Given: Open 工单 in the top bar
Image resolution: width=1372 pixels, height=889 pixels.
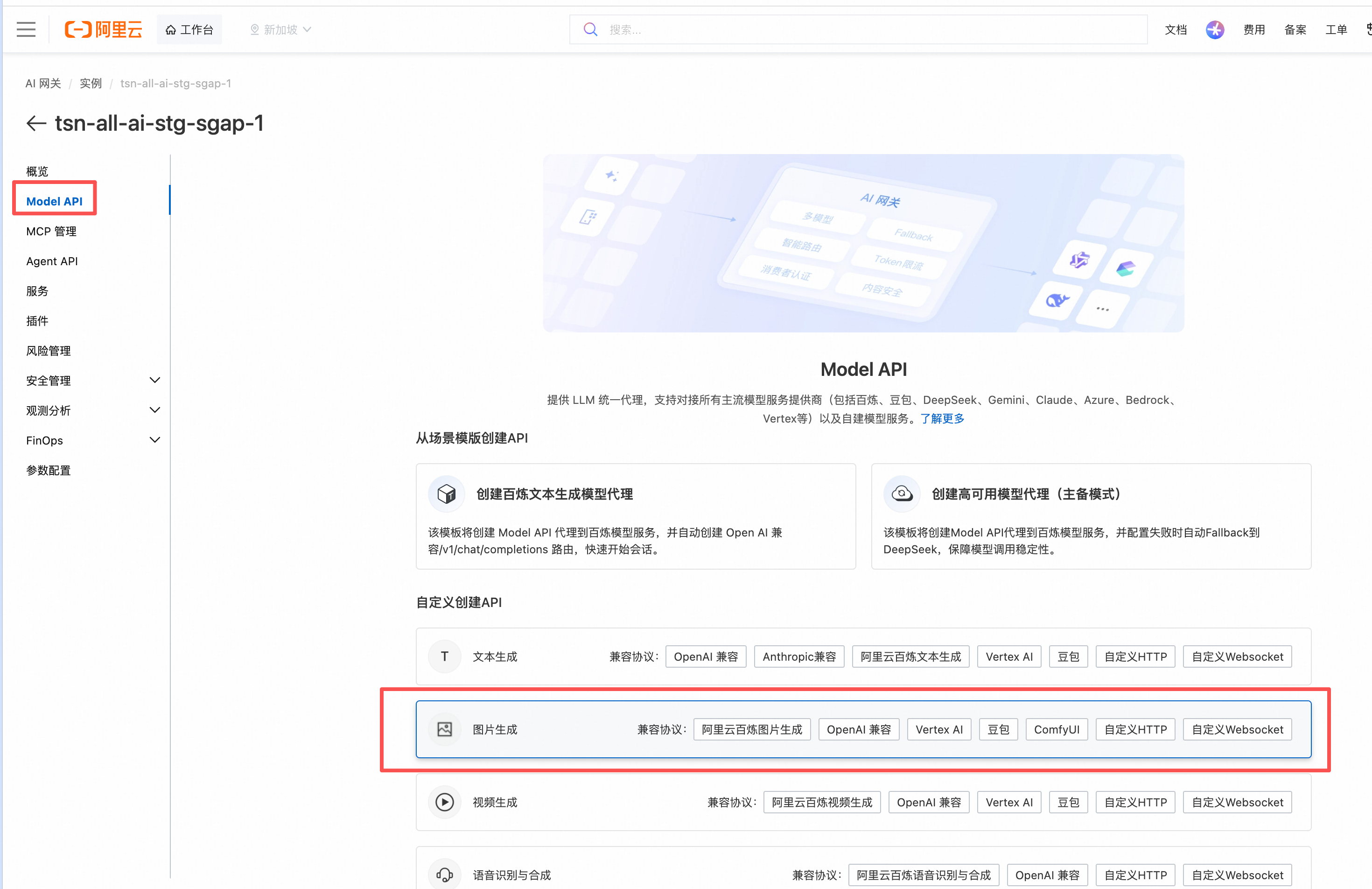Looking at the screenshot, I should coord(1336,30).
